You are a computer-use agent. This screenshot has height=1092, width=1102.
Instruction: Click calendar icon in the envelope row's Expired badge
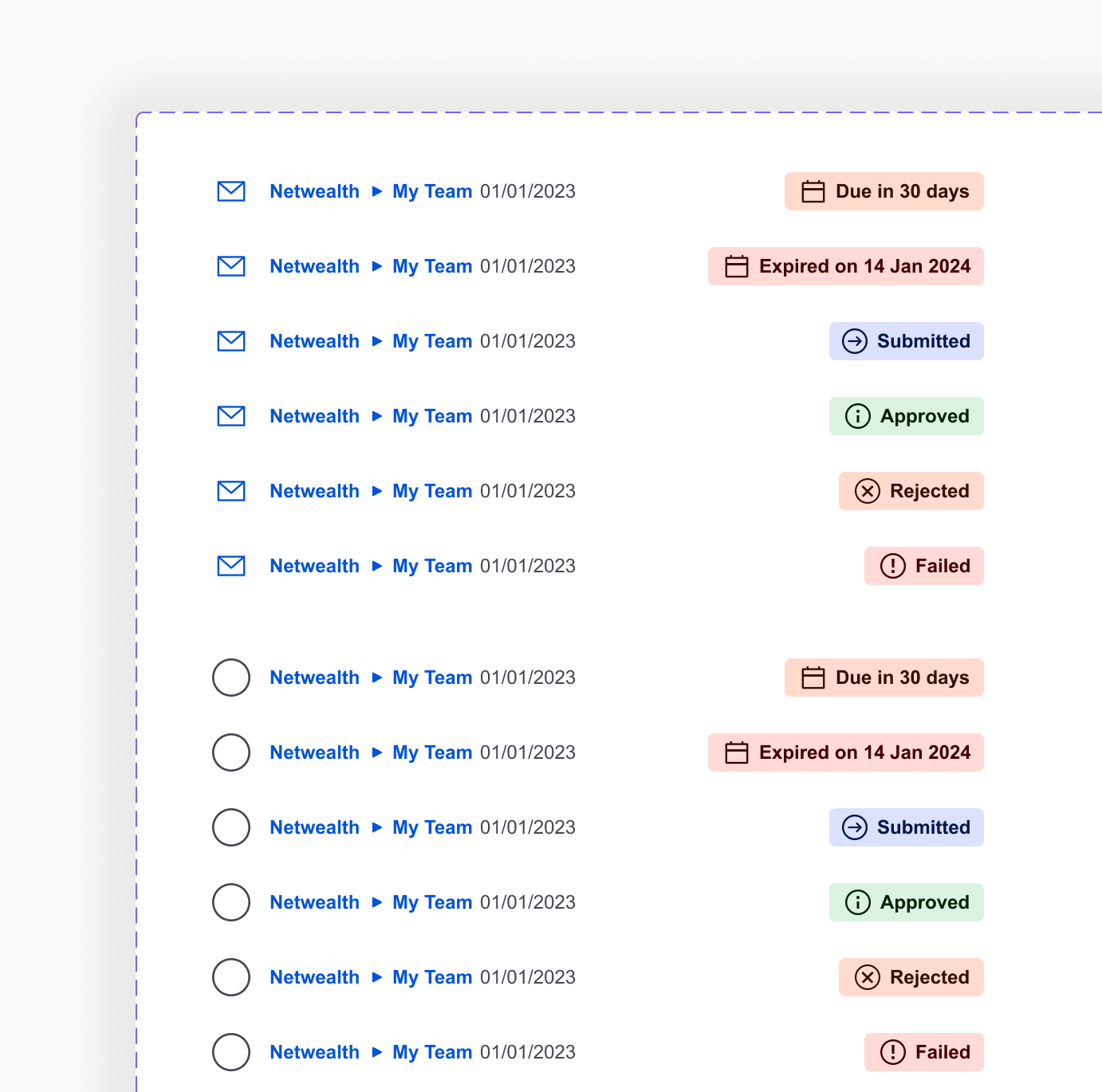736,266
